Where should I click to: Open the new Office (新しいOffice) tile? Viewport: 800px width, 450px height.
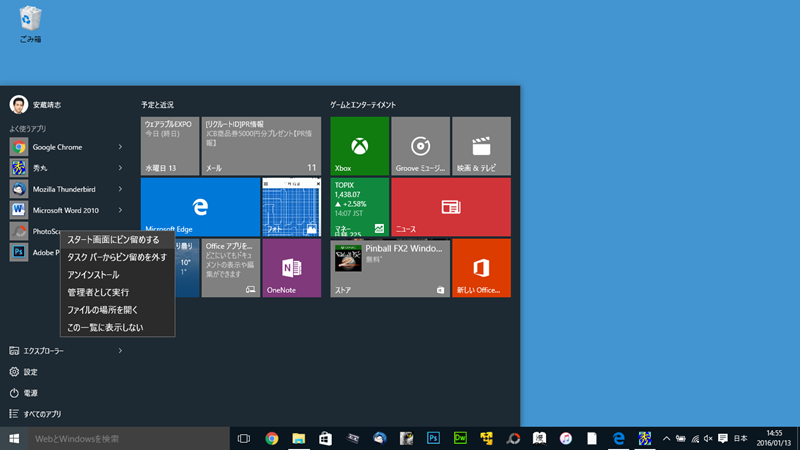(481, 268)
